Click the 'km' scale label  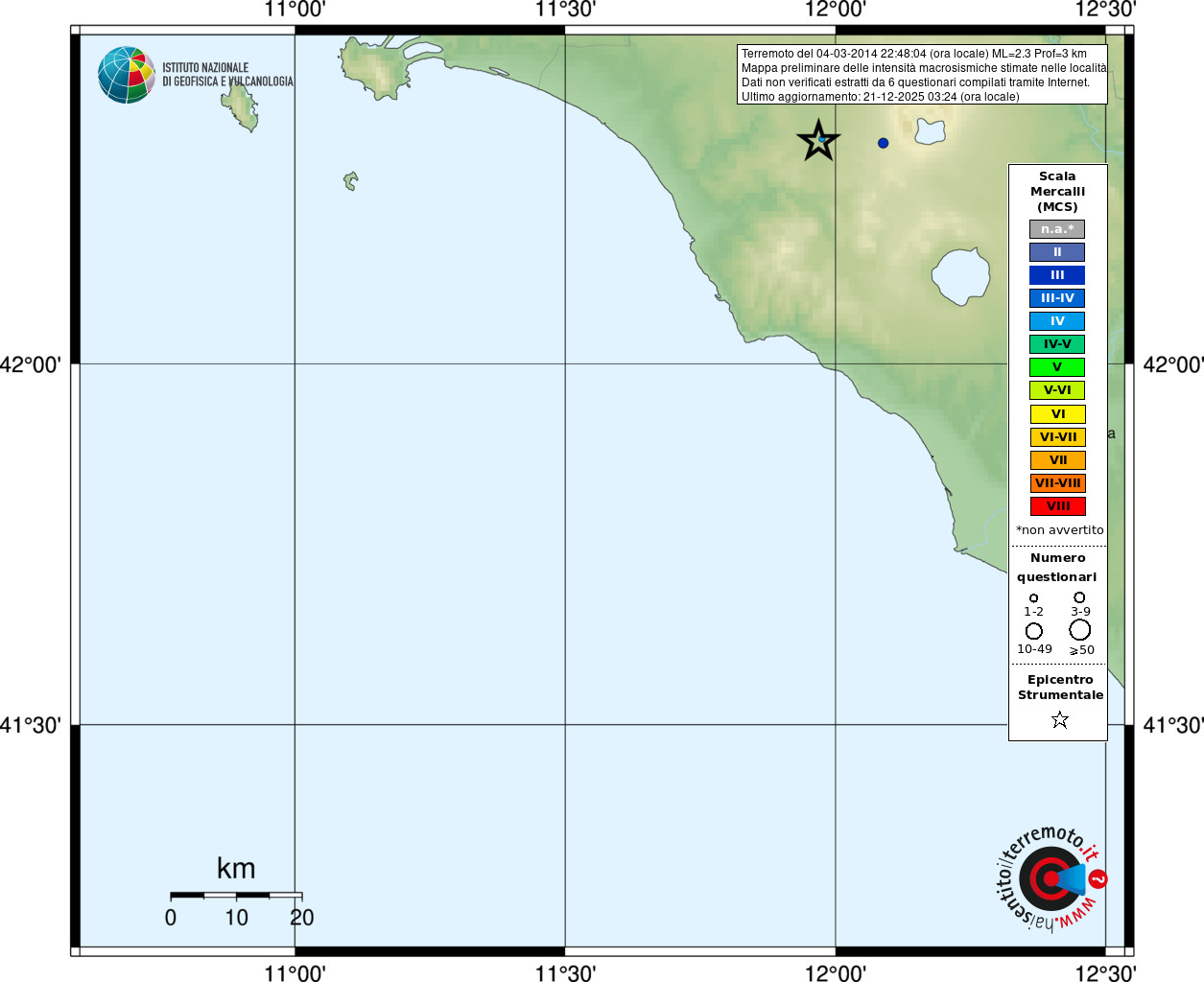tap(236, 869)
